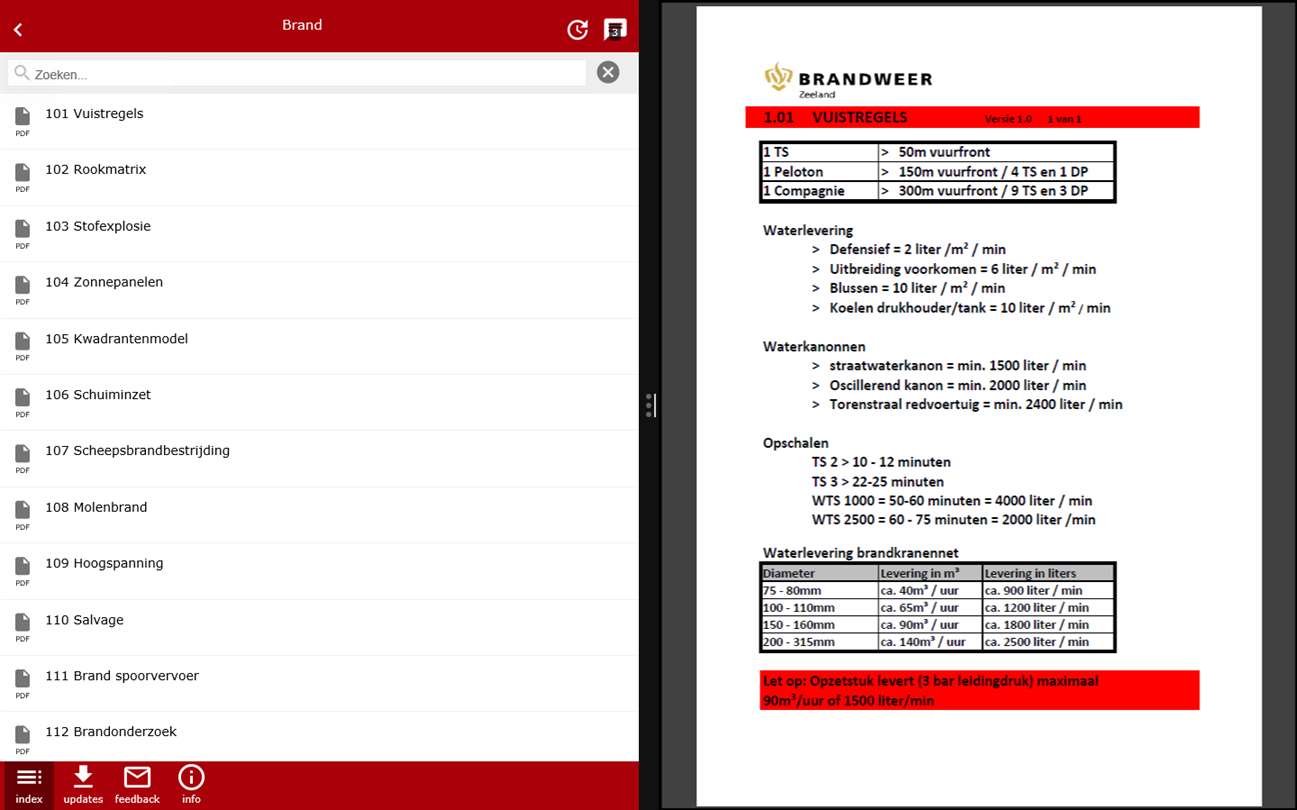Viewport: 1297px width, 810px height.
Task: Click the refresh icon in the header
Action: pos(577,30)
